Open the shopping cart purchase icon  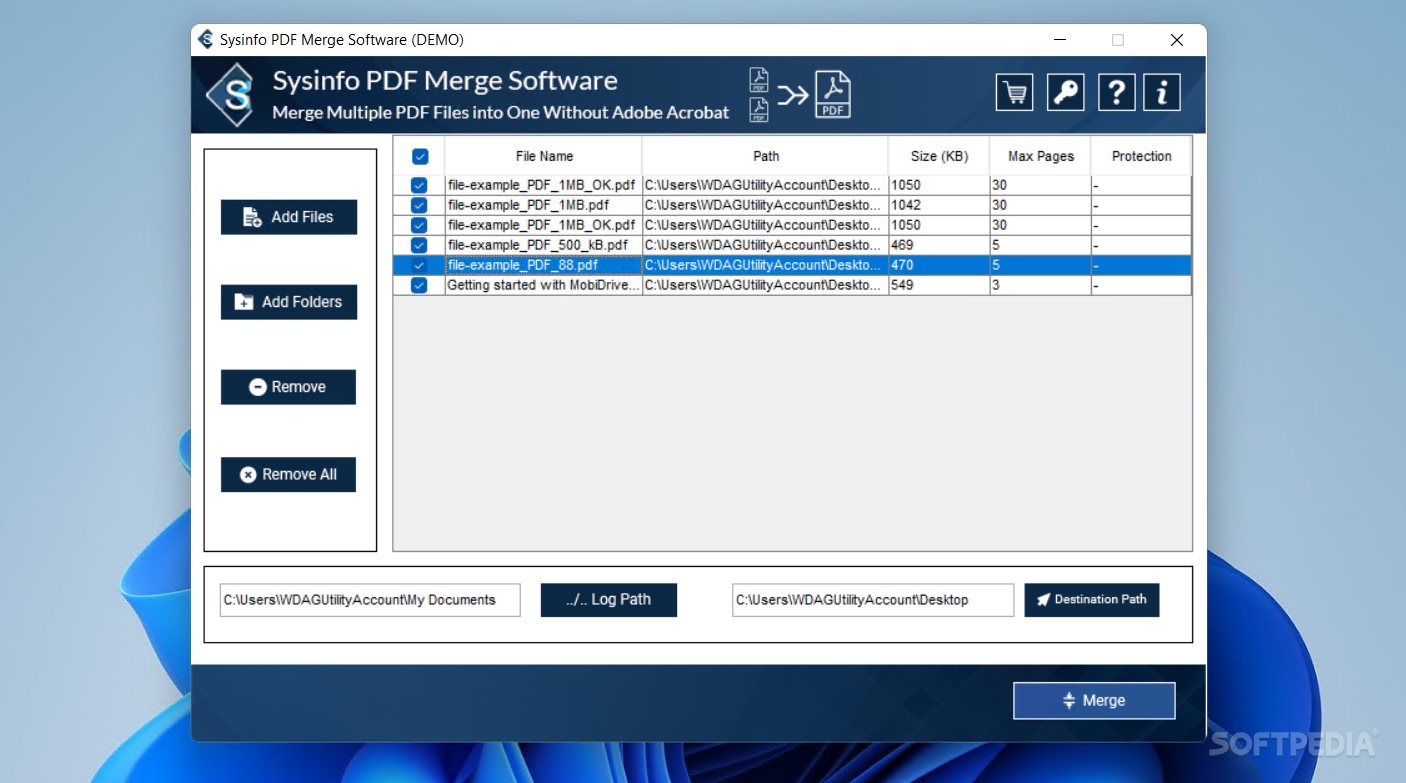click(1015, 93)
